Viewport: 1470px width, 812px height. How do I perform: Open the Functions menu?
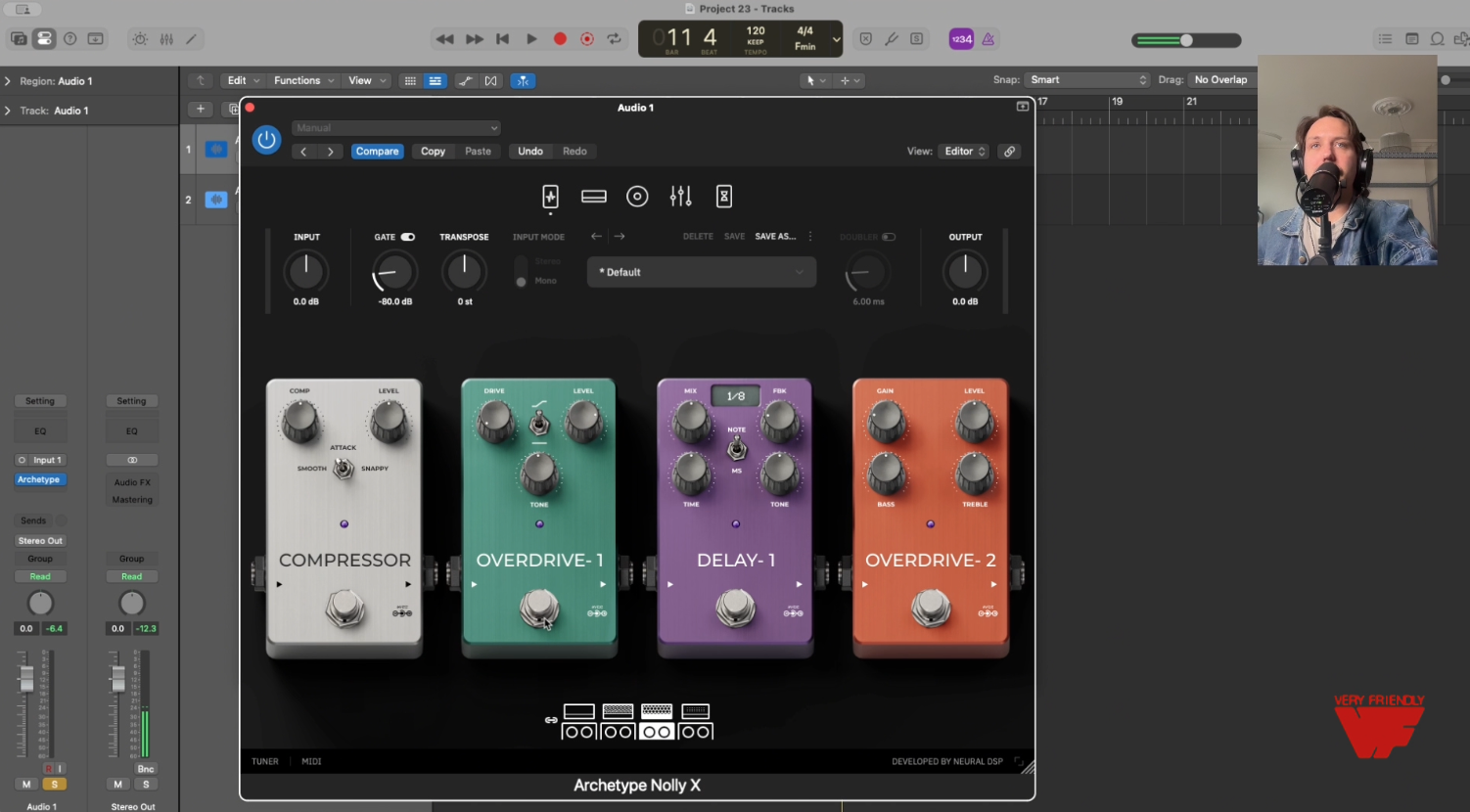tap(303, 81)
